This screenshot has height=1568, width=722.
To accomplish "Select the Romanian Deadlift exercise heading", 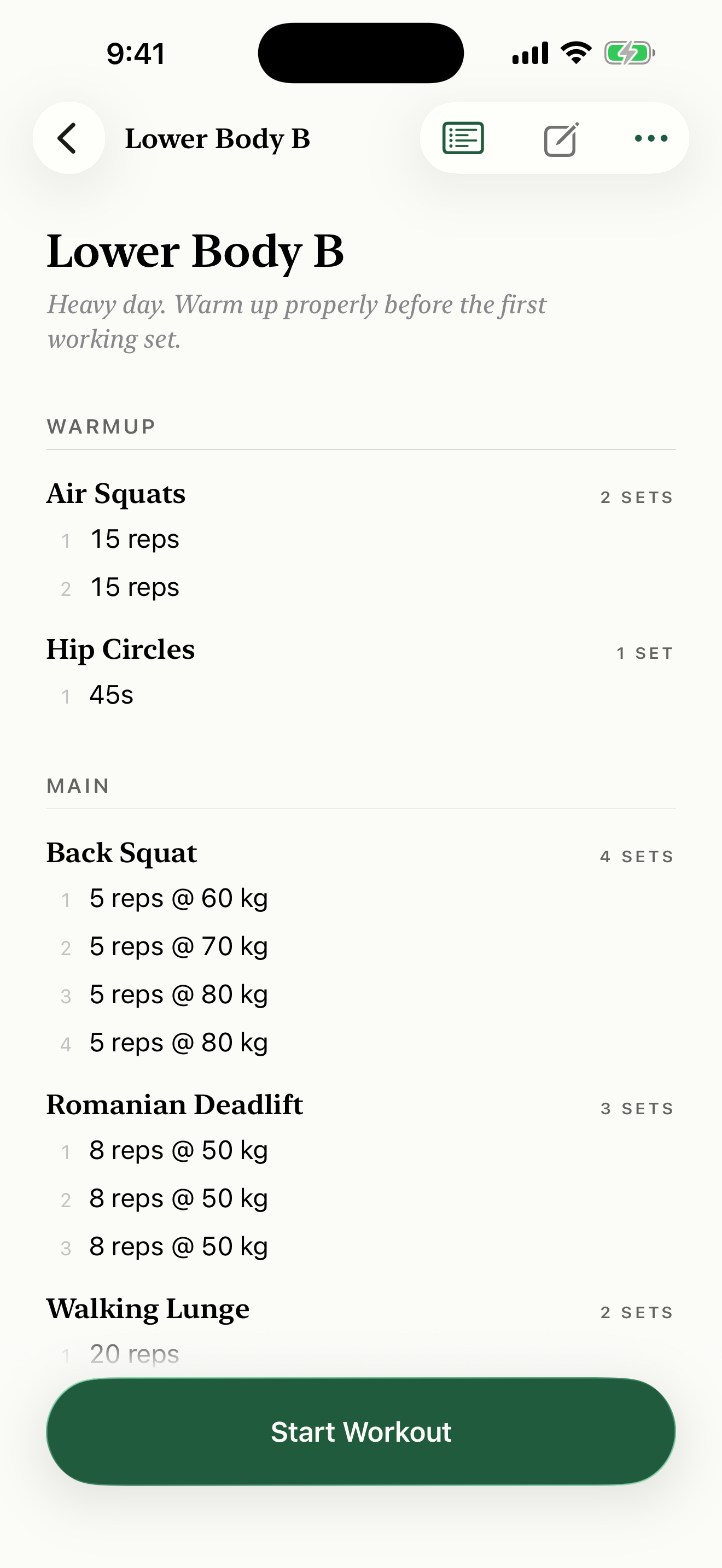I will click(x=174, y=1105).
